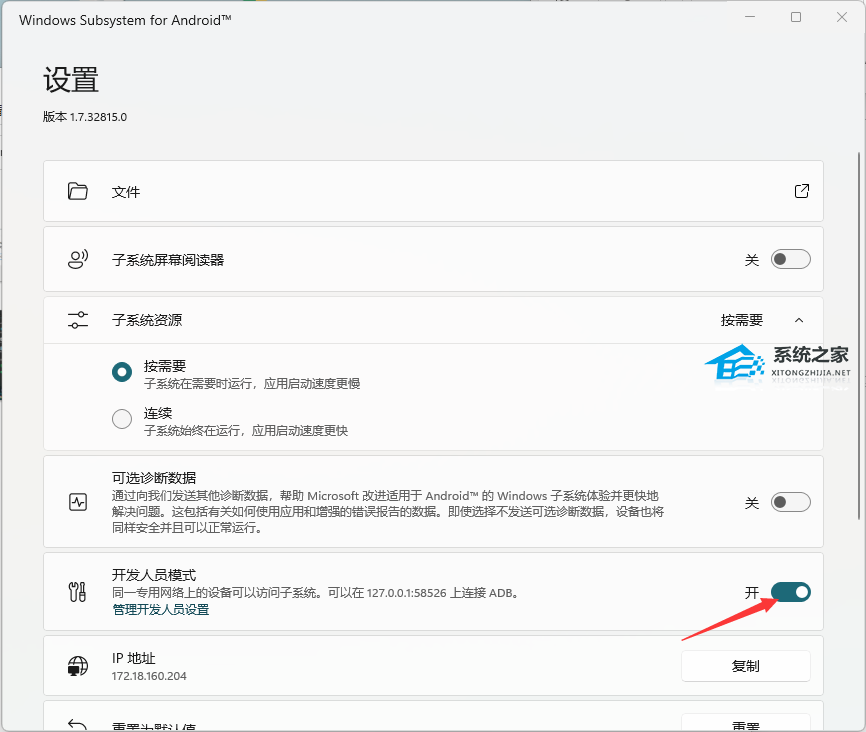Choose the 连续 radio option
Viewport: 866px width, 732px height.
[x=122, y=419]
